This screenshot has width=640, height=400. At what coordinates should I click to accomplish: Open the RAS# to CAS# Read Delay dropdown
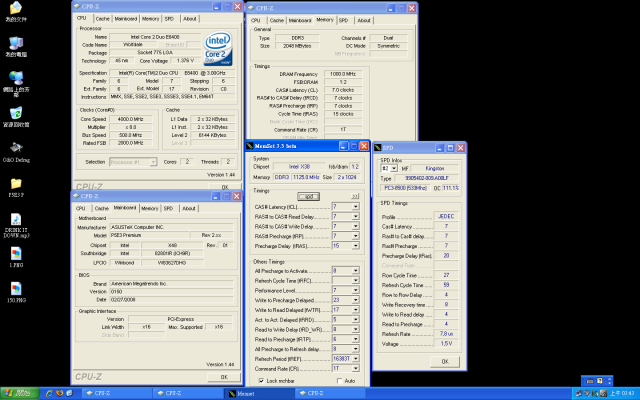[355, 217]
